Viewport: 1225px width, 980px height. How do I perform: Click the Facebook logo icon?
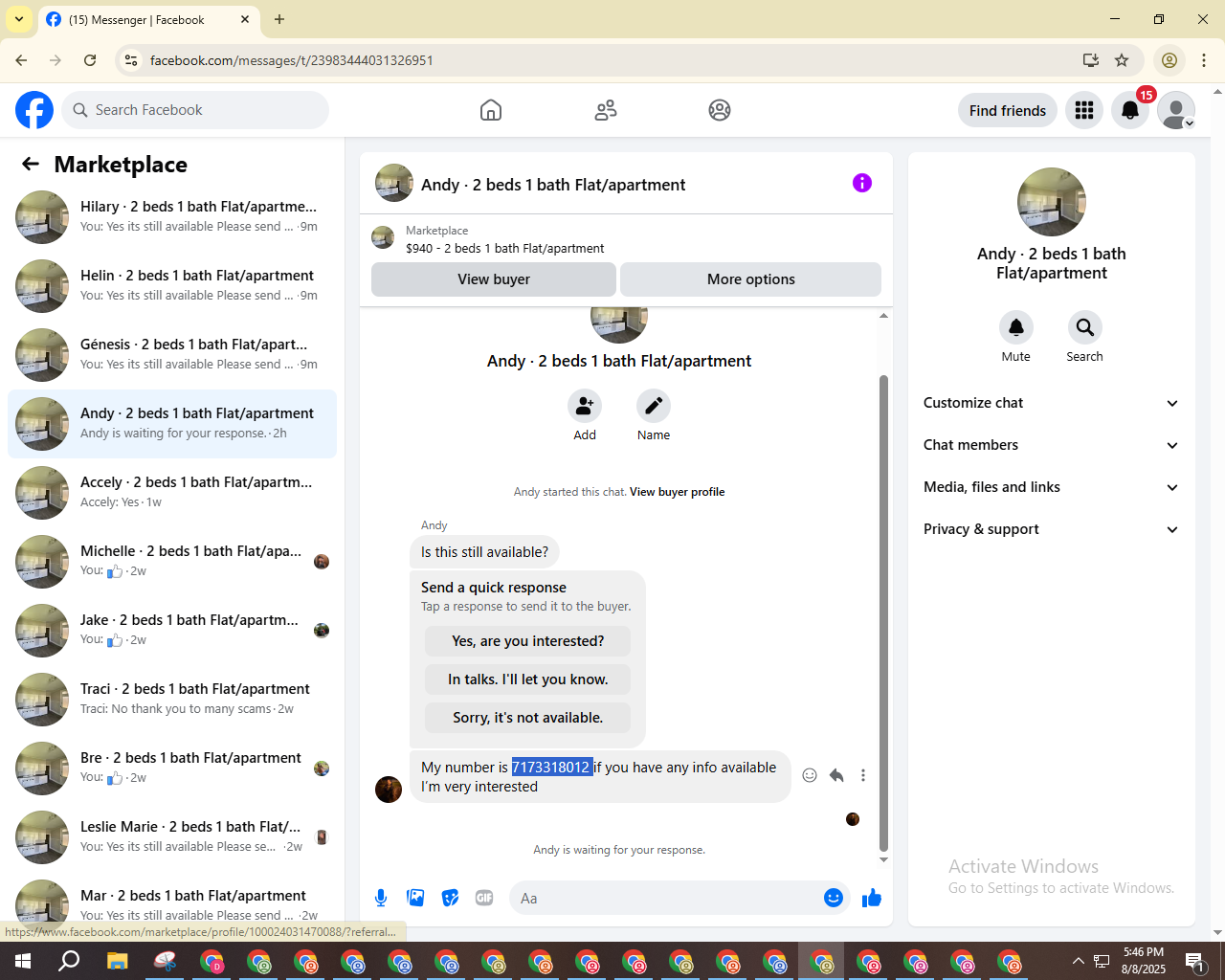tap(34, 110)
